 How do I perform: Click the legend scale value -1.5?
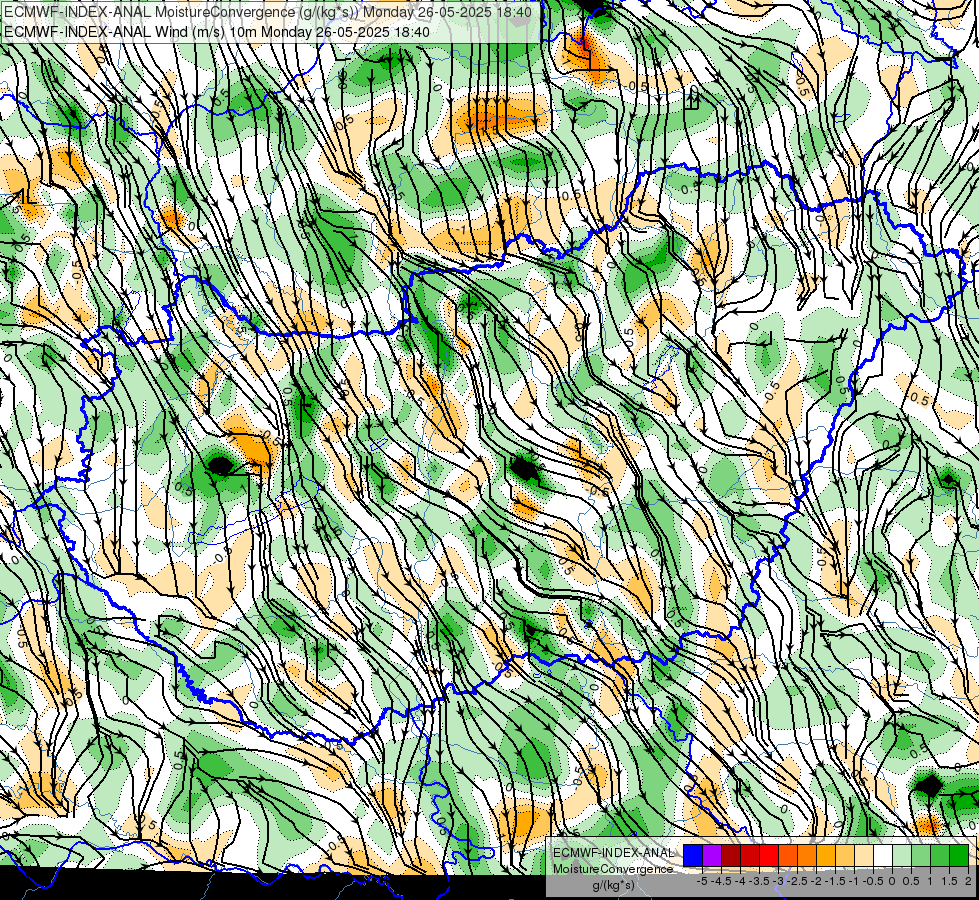click(835, 881)
